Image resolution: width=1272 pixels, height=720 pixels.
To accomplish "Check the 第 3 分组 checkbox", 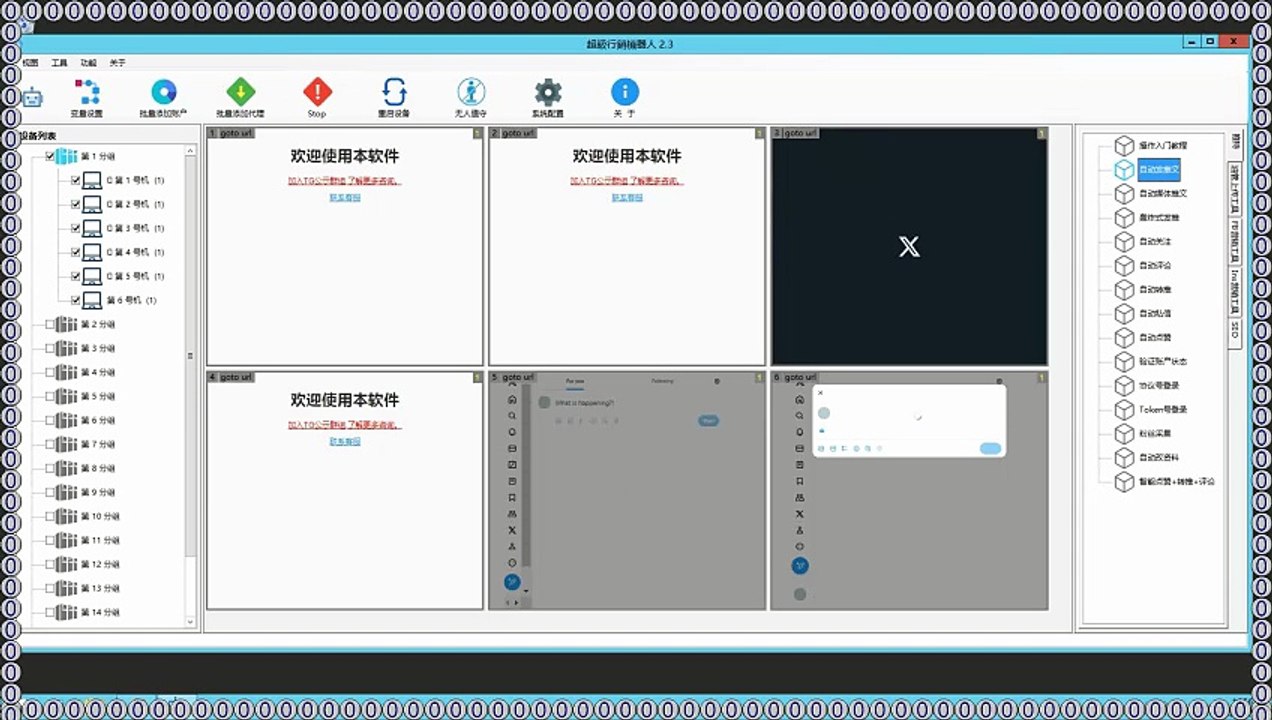I will [x=50, y=348].
